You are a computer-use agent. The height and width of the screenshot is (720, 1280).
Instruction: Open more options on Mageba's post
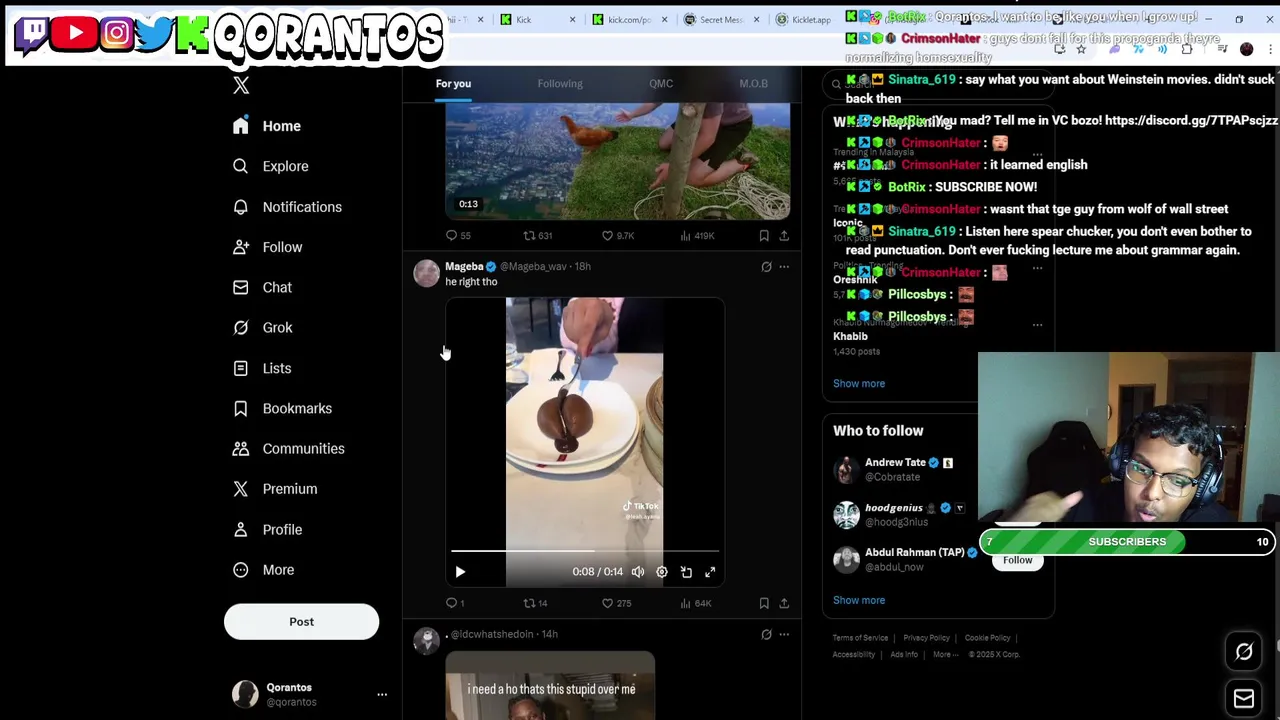point(784,267)
